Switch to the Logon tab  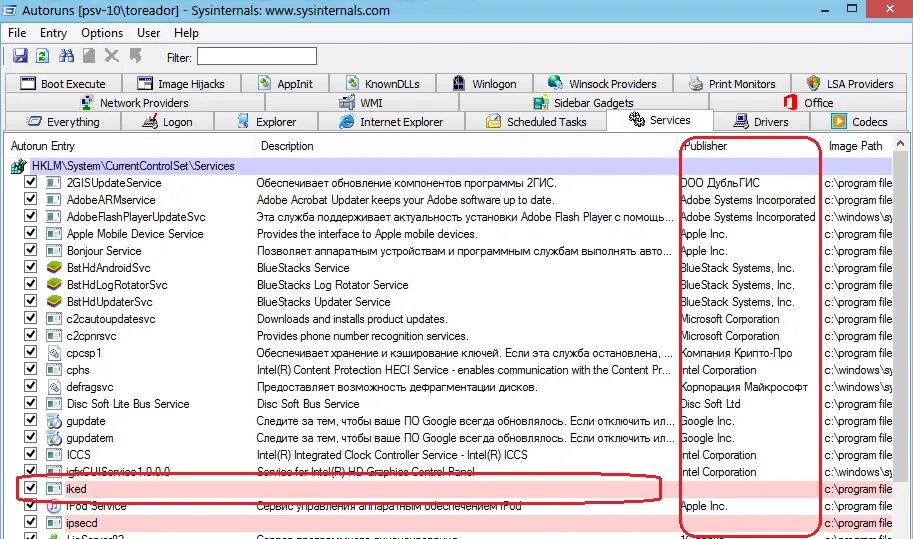tap(168, 122)
